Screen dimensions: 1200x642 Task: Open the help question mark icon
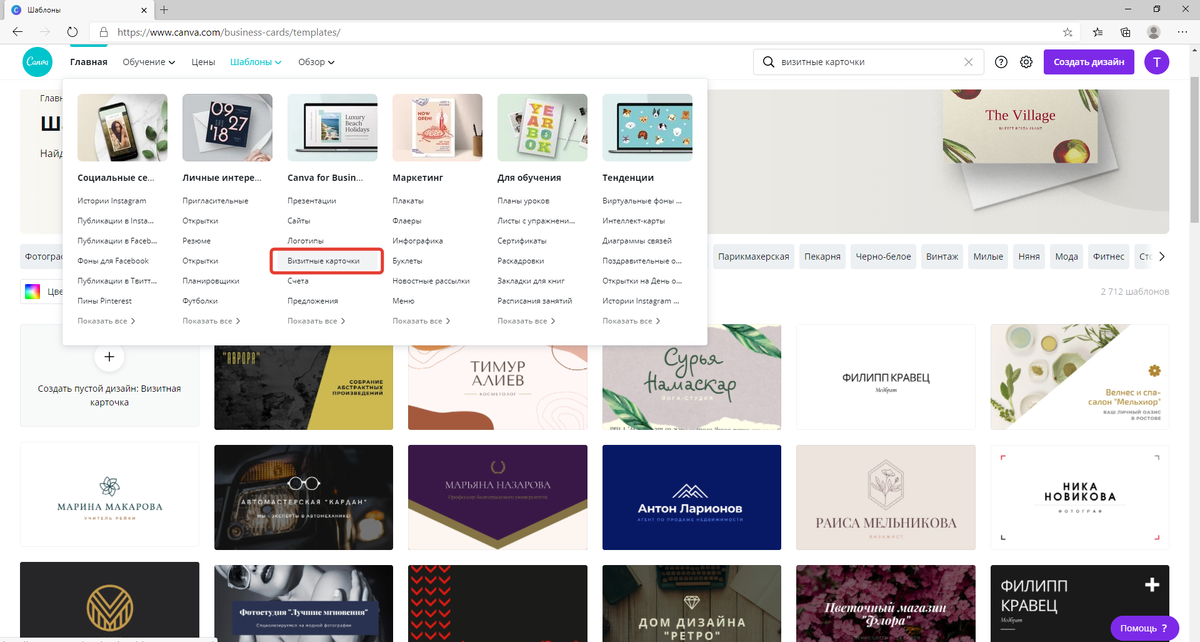pyautogui.click(x=1001, y=62)
